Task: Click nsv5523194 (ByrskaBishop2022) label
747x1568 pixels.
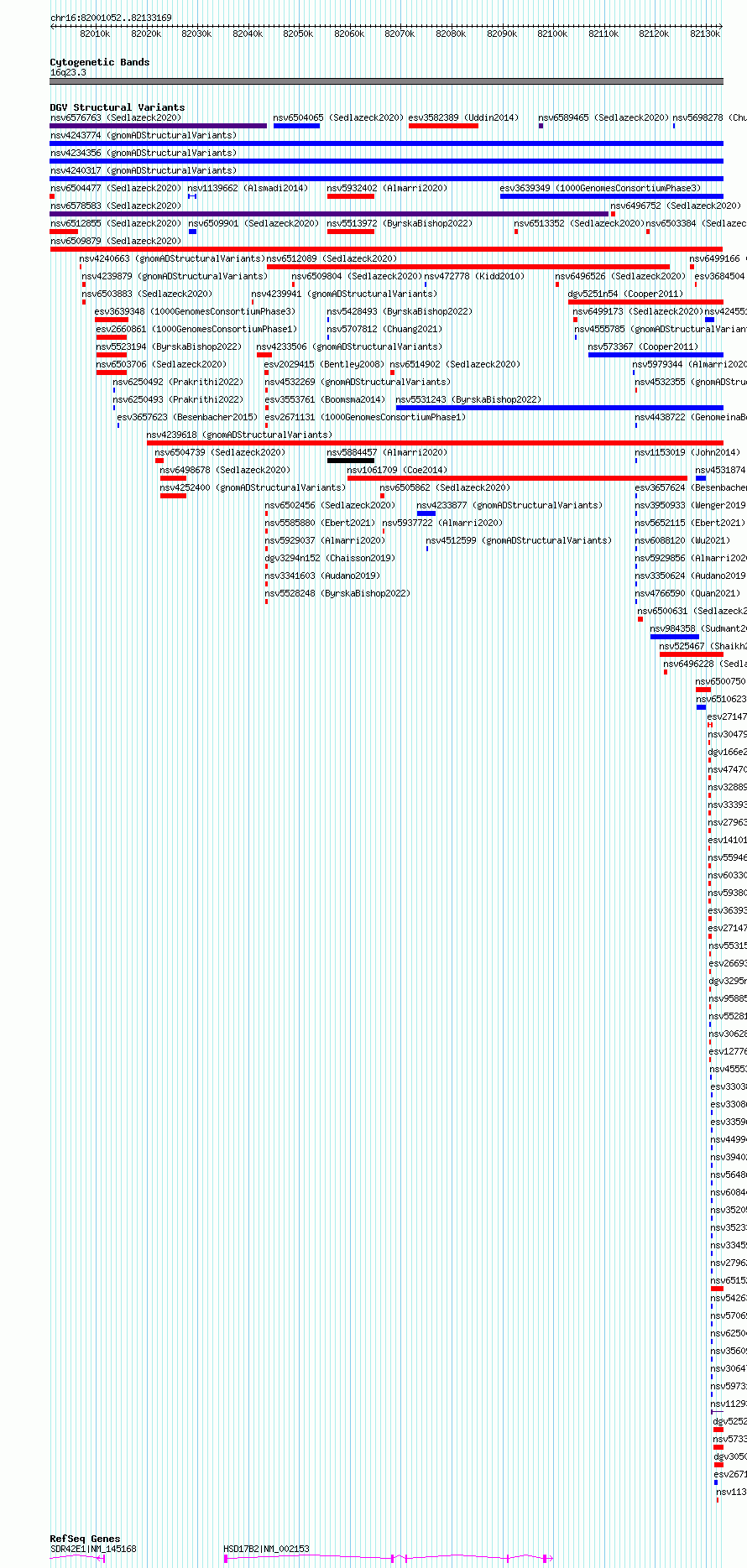Action: point(169,346)
